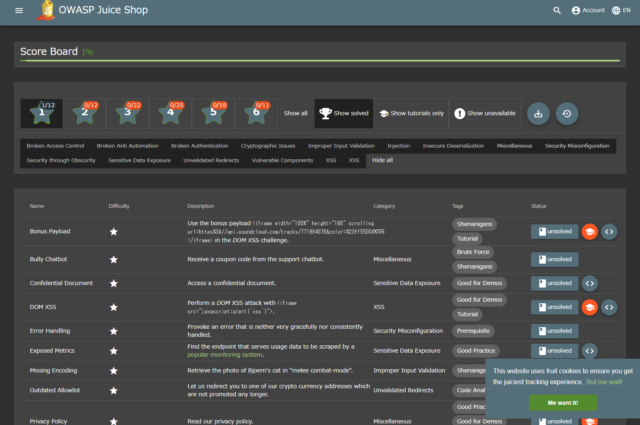Toggle Show unavailable challenges

(x=485, y=113)
